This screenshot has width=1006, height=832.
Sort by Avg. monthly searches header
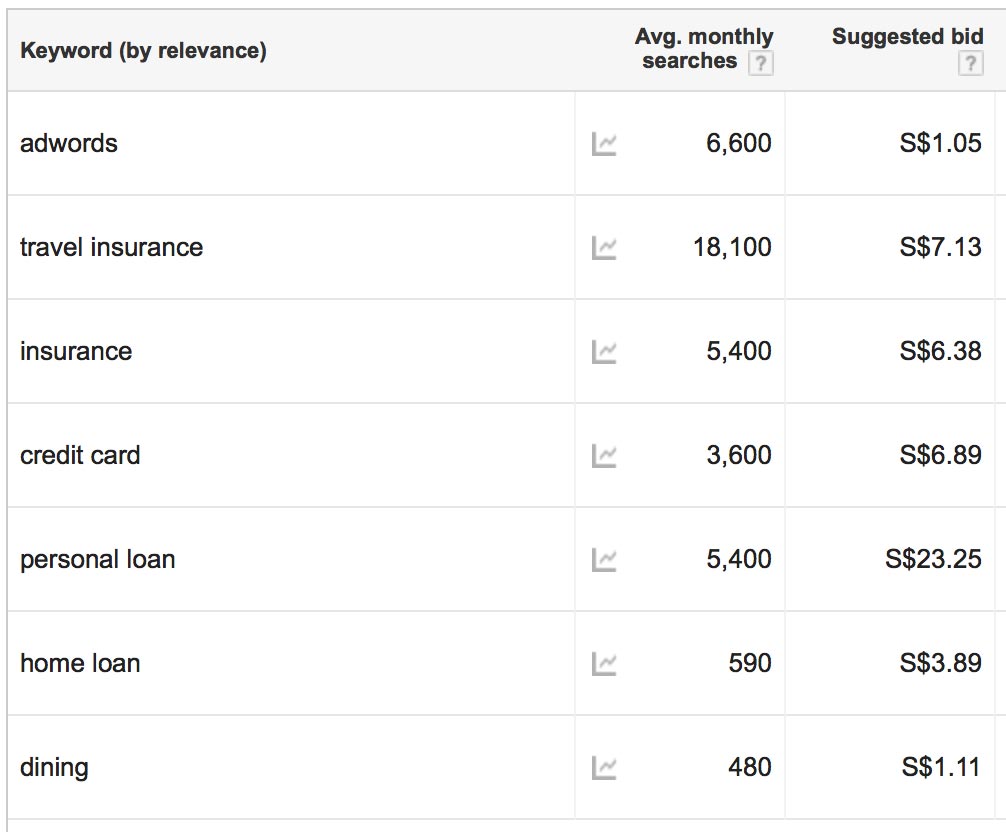pyautogui.click(x=704, y=48)
